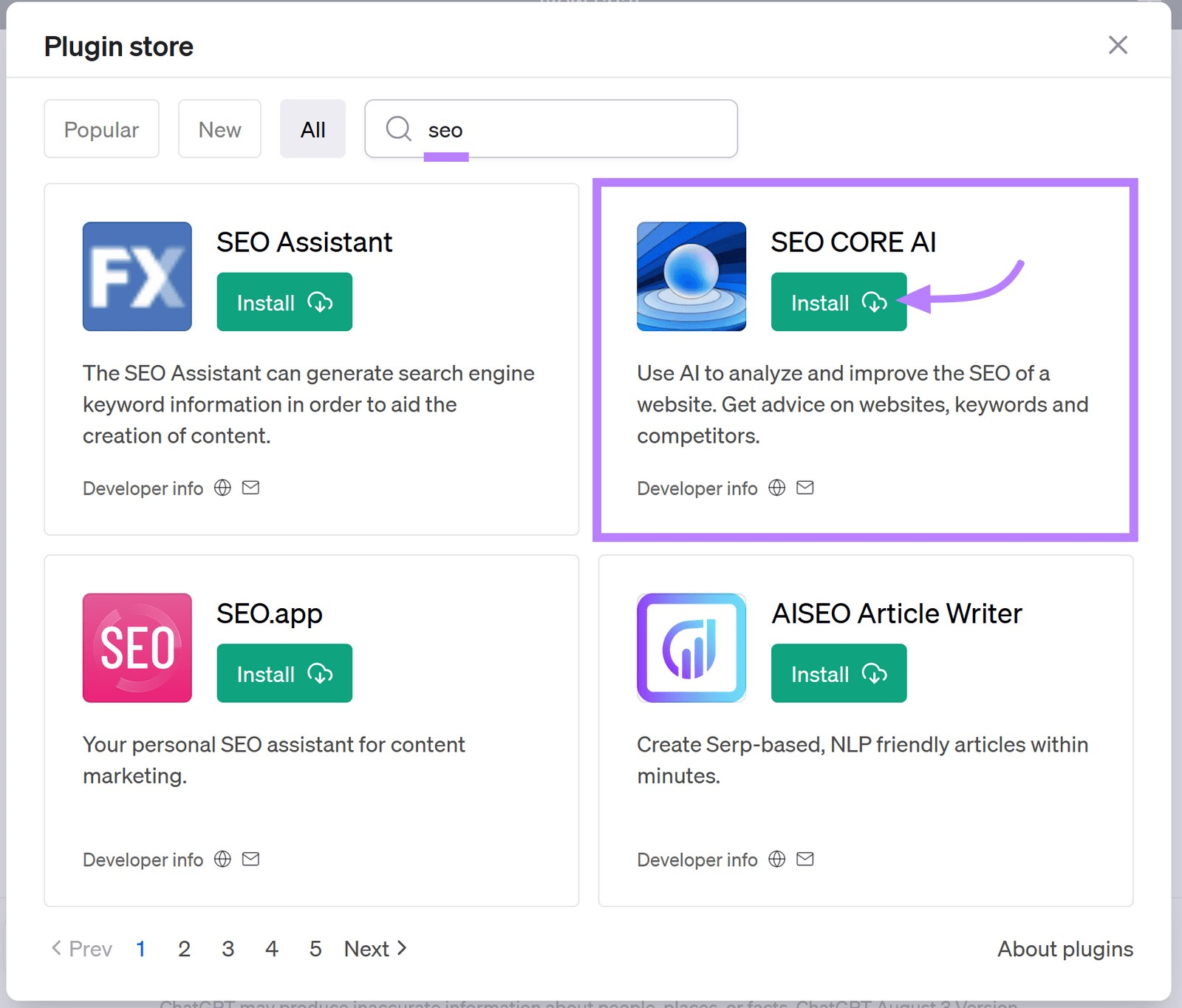
Task: Install the SEO Assistant plugin
Action: [284, 302]
